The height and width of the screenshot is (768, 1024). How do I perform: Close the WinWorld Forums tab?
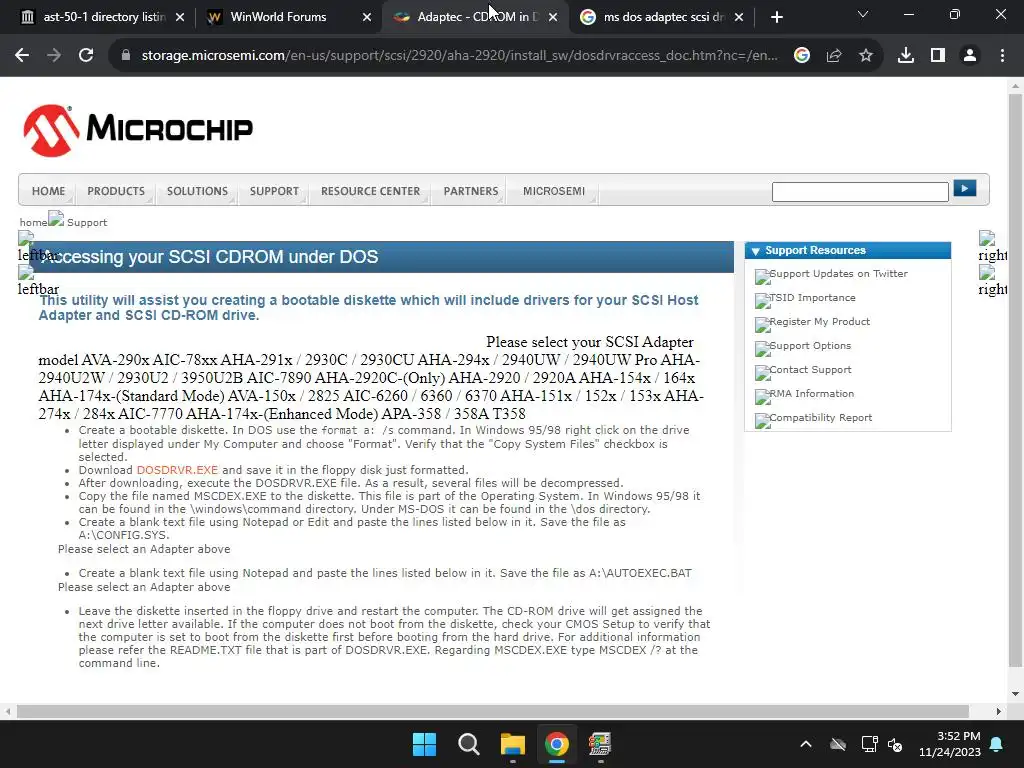point(367,17)
